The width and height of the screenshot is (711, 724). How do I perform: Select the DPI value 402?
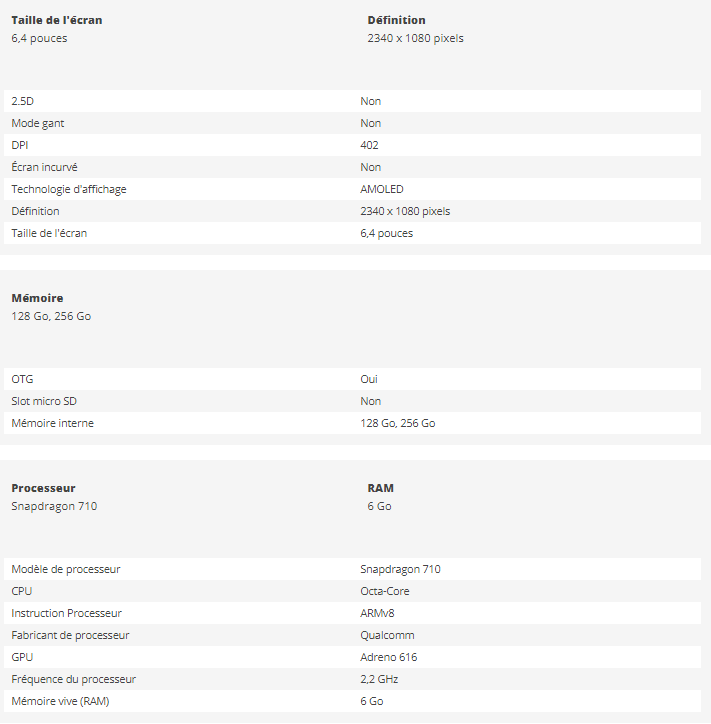(369, 145)
